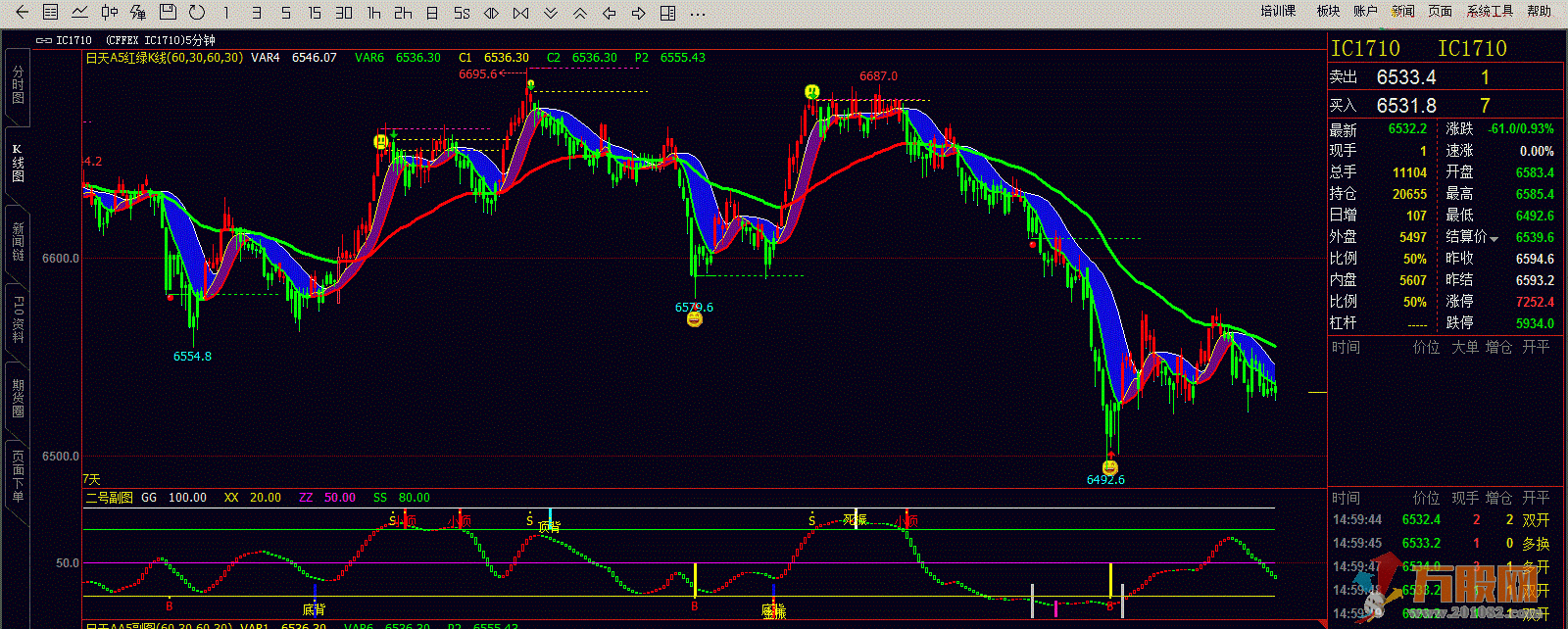Image resolution: width=1568 pixels, height=629 pixels.
Task: Select the daily (日) period button
Action: tap(432, 13)
